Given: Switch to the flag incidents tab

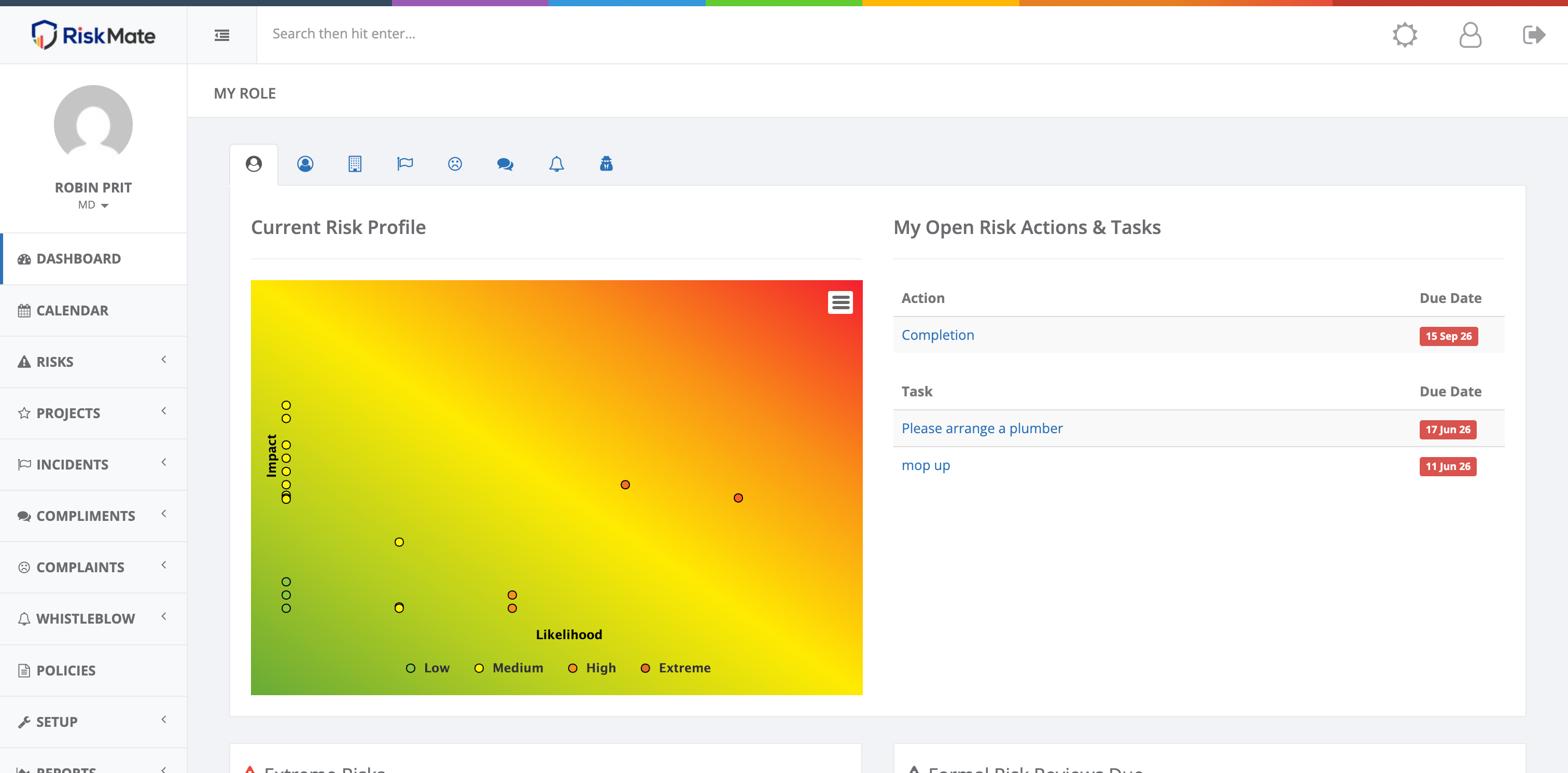Looking at the screenshot, I should click(405, 164).
